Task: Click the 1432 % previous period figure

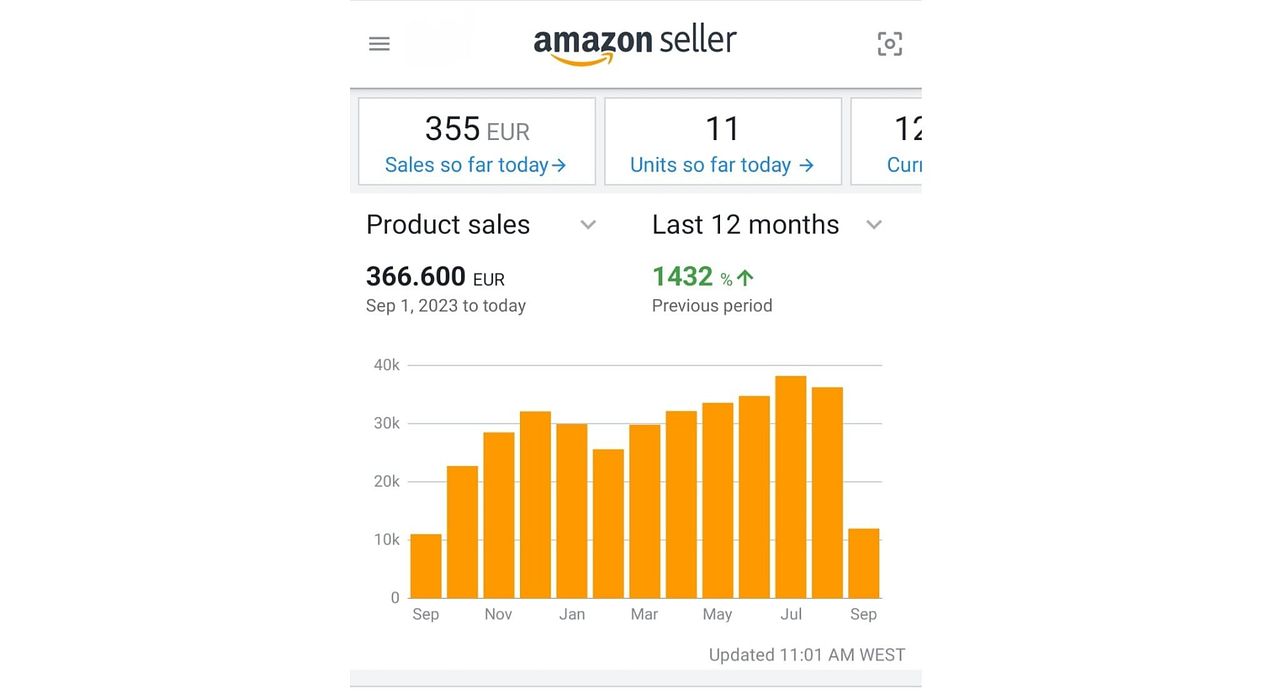Action: pyautogui.click(x=703, y=277)
